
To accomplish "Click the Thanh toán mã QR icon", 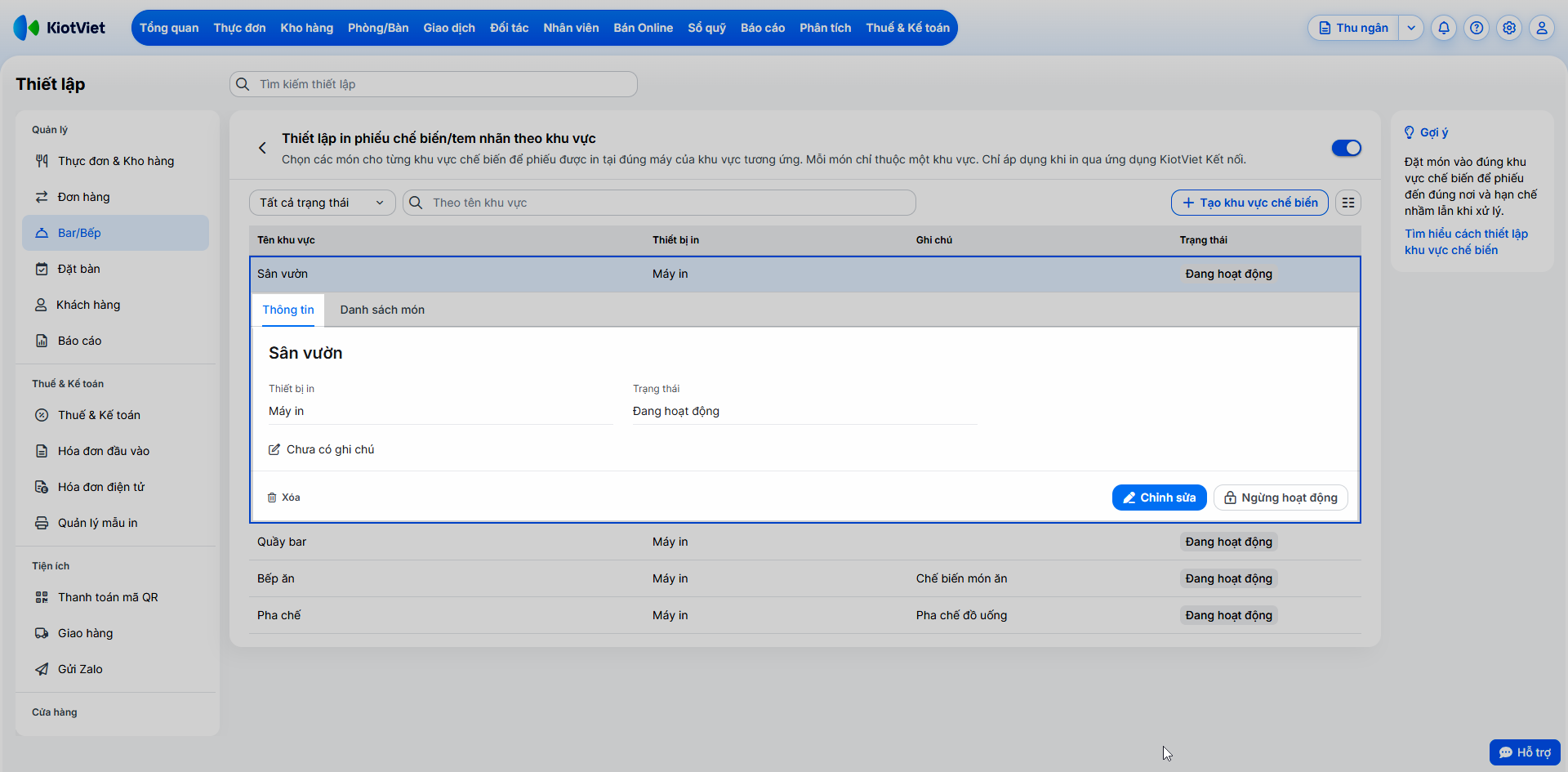I will (x=42, y=597).
